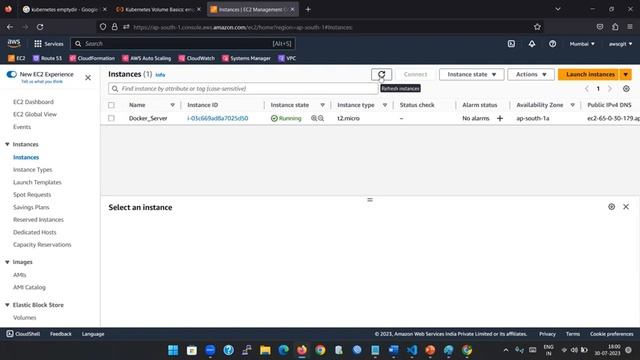Select the Docker_Server row checkbox

tap(111, 118)
